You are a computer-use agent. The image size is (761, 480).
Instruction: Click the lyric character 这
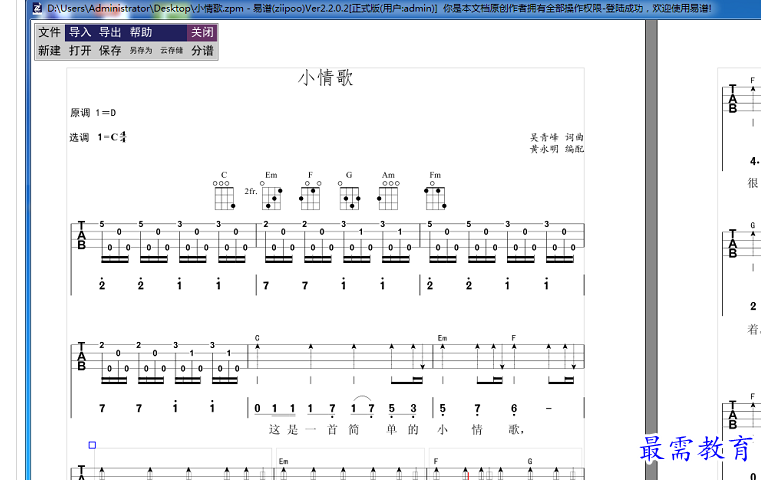275,430
